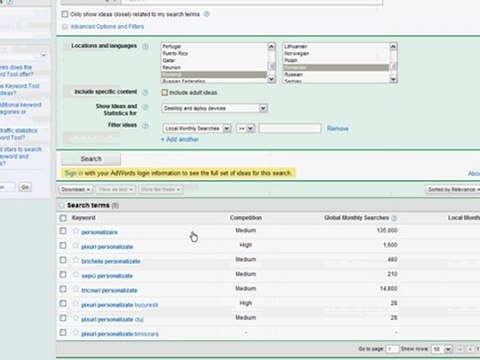The width and height of the screenshot is (480, 360).
Task: Open the Show rows dropdown
Action: (442, 349)
